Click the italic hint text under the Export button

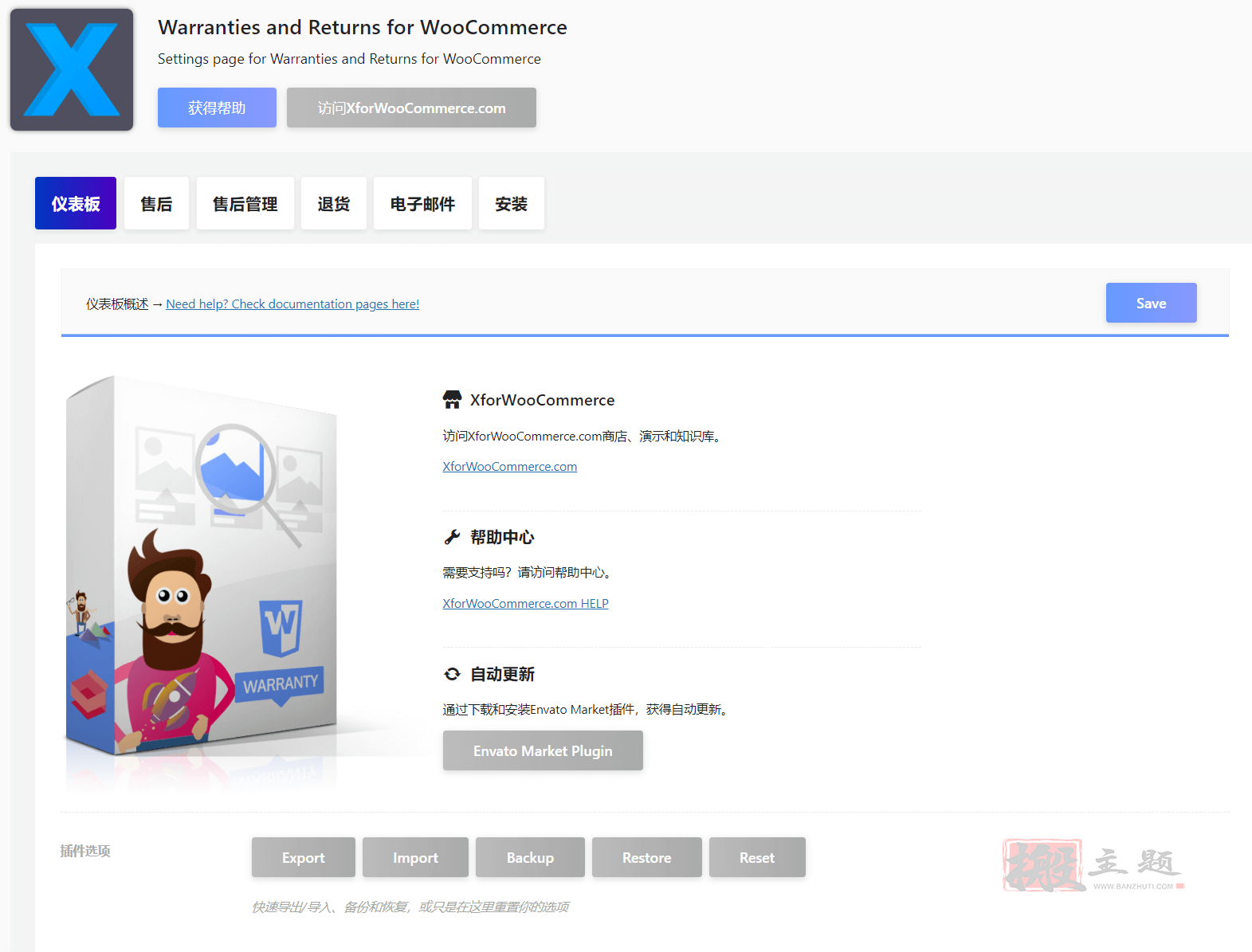coord(410,907)
